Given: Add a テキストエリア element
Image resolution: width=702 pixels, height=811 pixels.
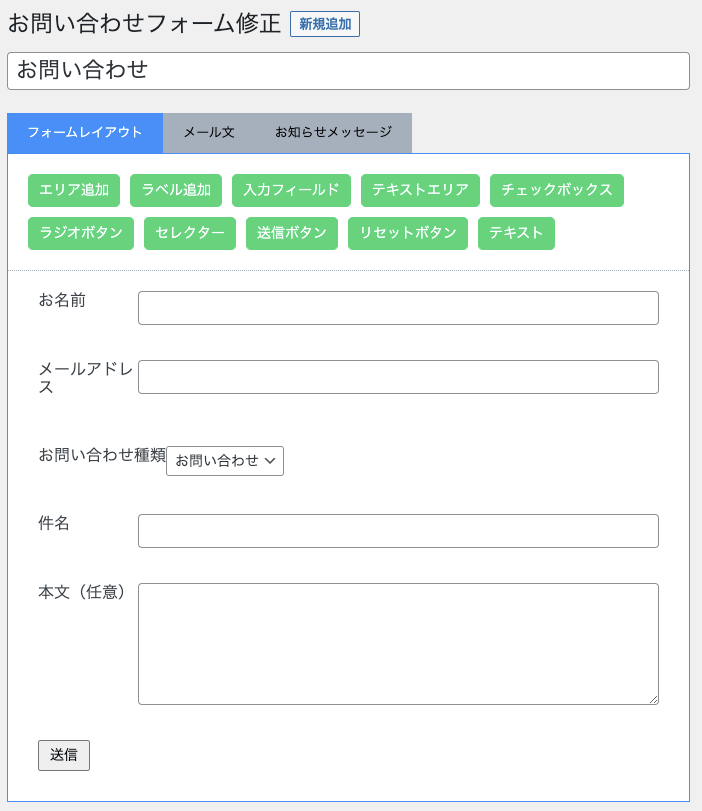Looking at the screenshot, I should [x=420, y=190].
